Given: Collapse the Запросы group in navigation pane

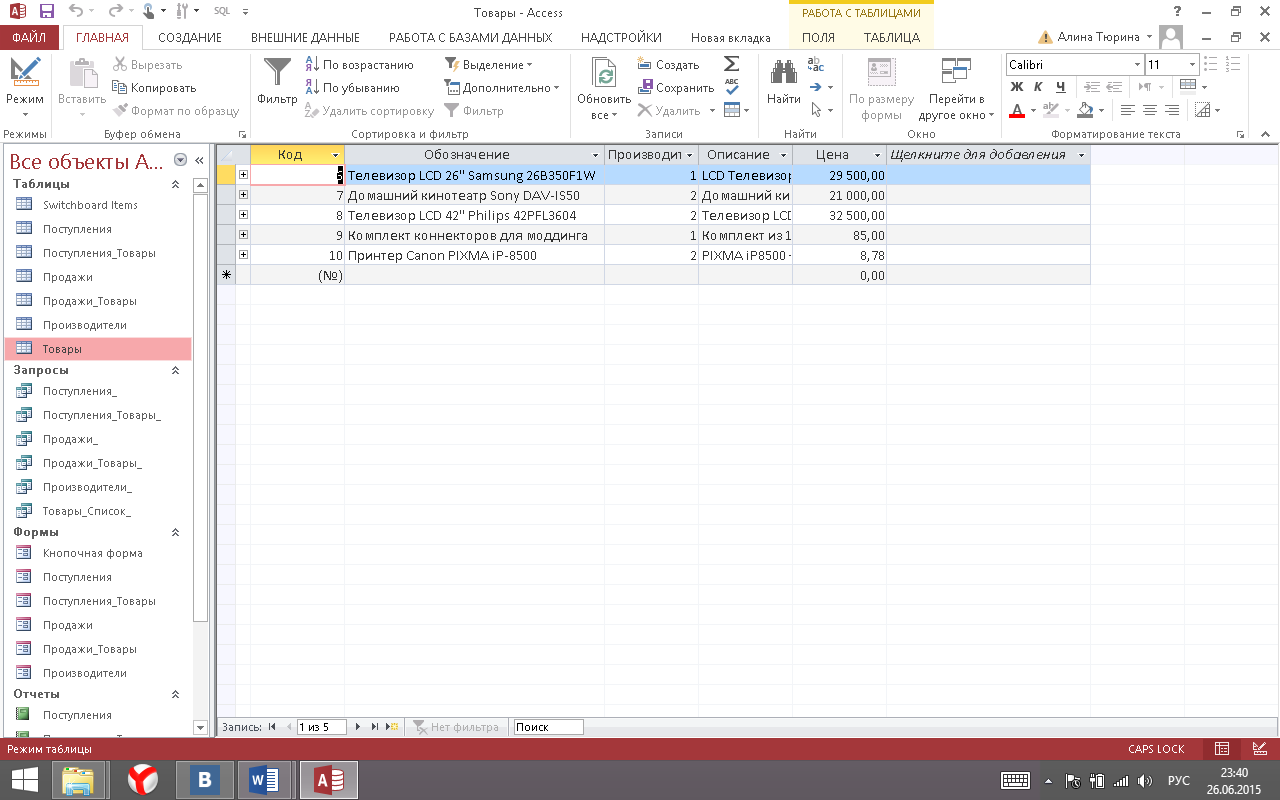Looking at the screenshot, I should (x=176, y=370).
